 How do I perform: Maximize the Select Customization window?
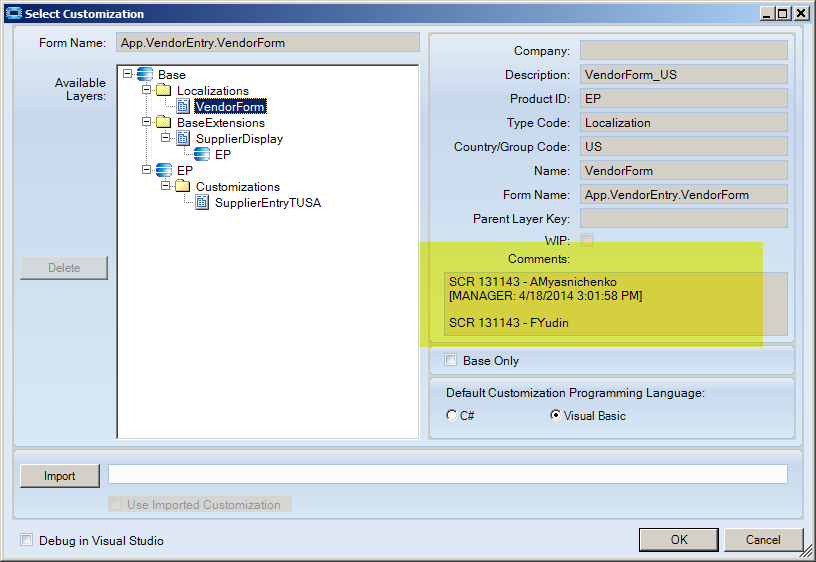pyautogui.click(x=782, y=13)
